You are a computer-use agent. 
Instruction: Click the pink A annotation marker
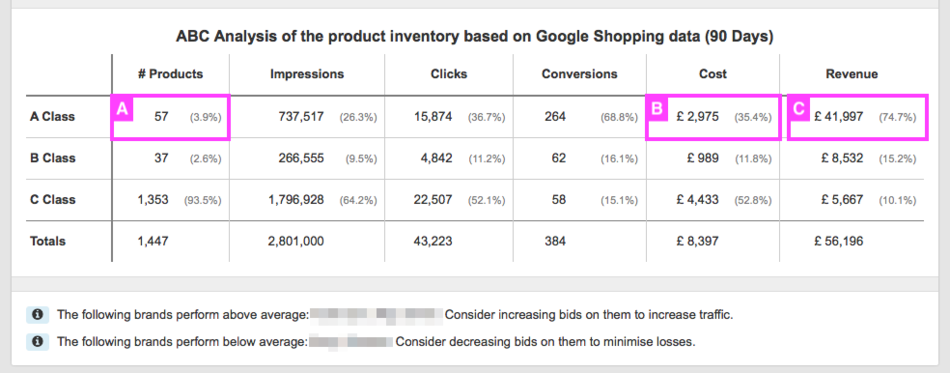click(122, 108)
